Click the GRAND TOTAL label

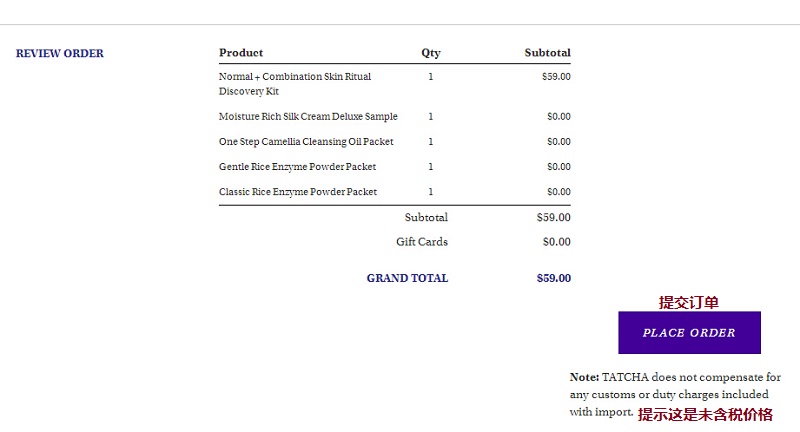[x=407, y=278]
